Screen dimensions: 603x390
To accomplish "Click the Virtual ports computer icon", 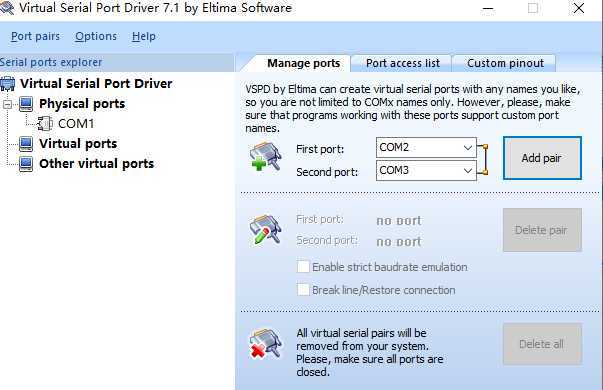I will point(26,144).
